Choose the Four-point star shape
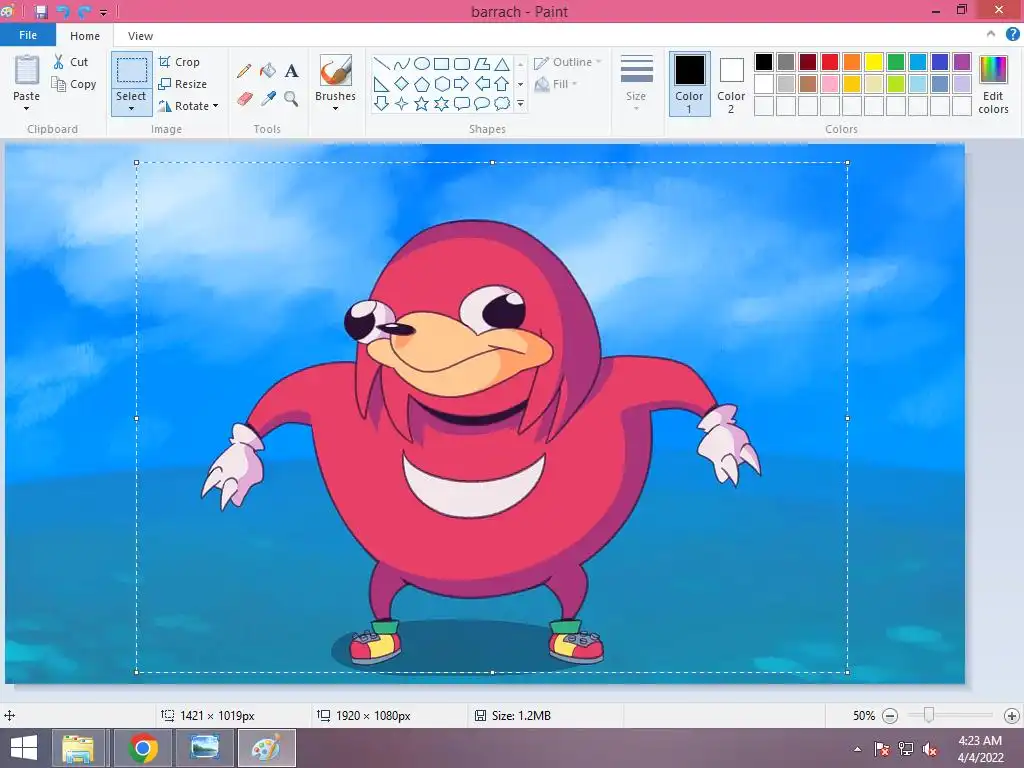This screenshot has width=1024, height=768. click(x=402, y=103)
